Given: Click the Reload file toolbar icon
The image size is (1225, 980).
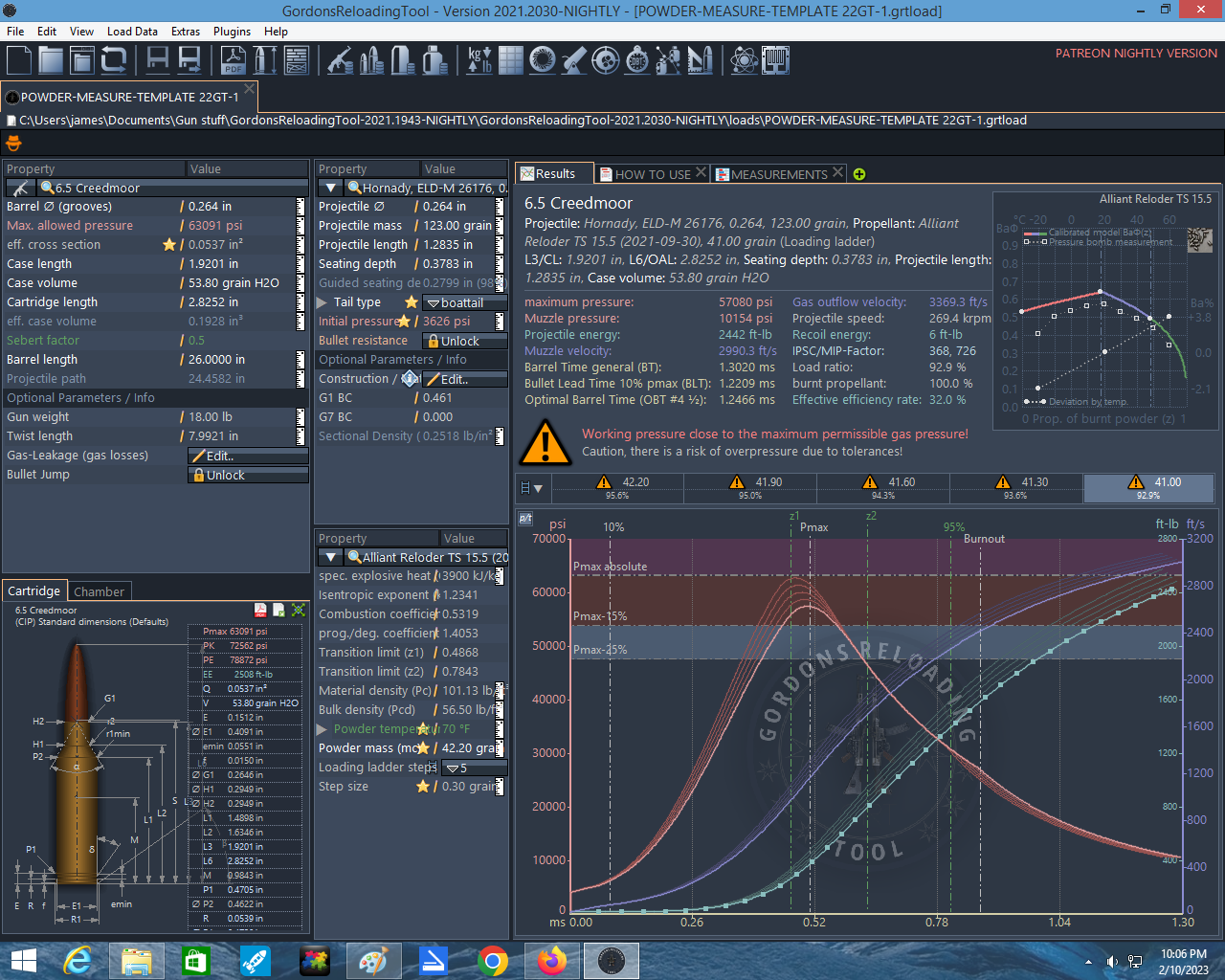Looking at the screenshot, I should (114, 61).
